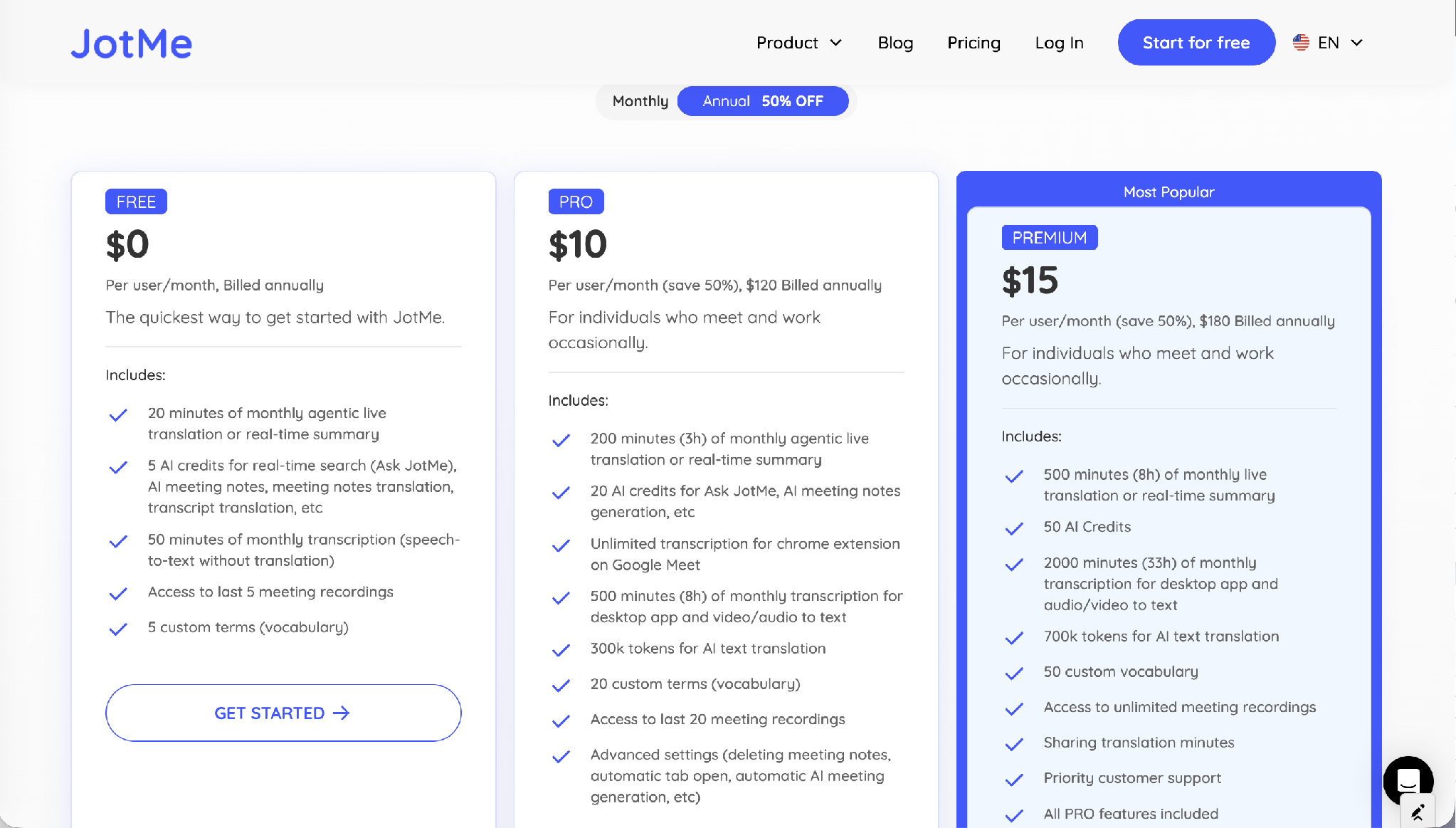
Task: Click the PREMIUM plan badge
Action: (x=1050, y=237)
